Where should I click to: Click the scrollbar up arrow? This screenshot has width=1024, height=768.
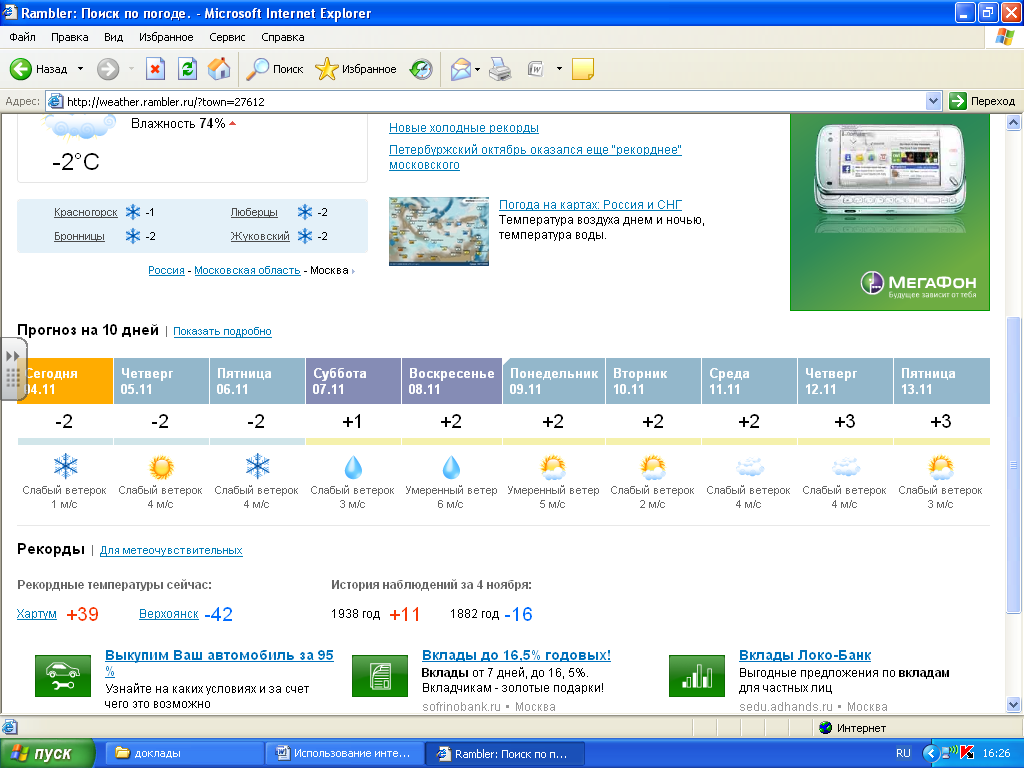click(1014, 122)
